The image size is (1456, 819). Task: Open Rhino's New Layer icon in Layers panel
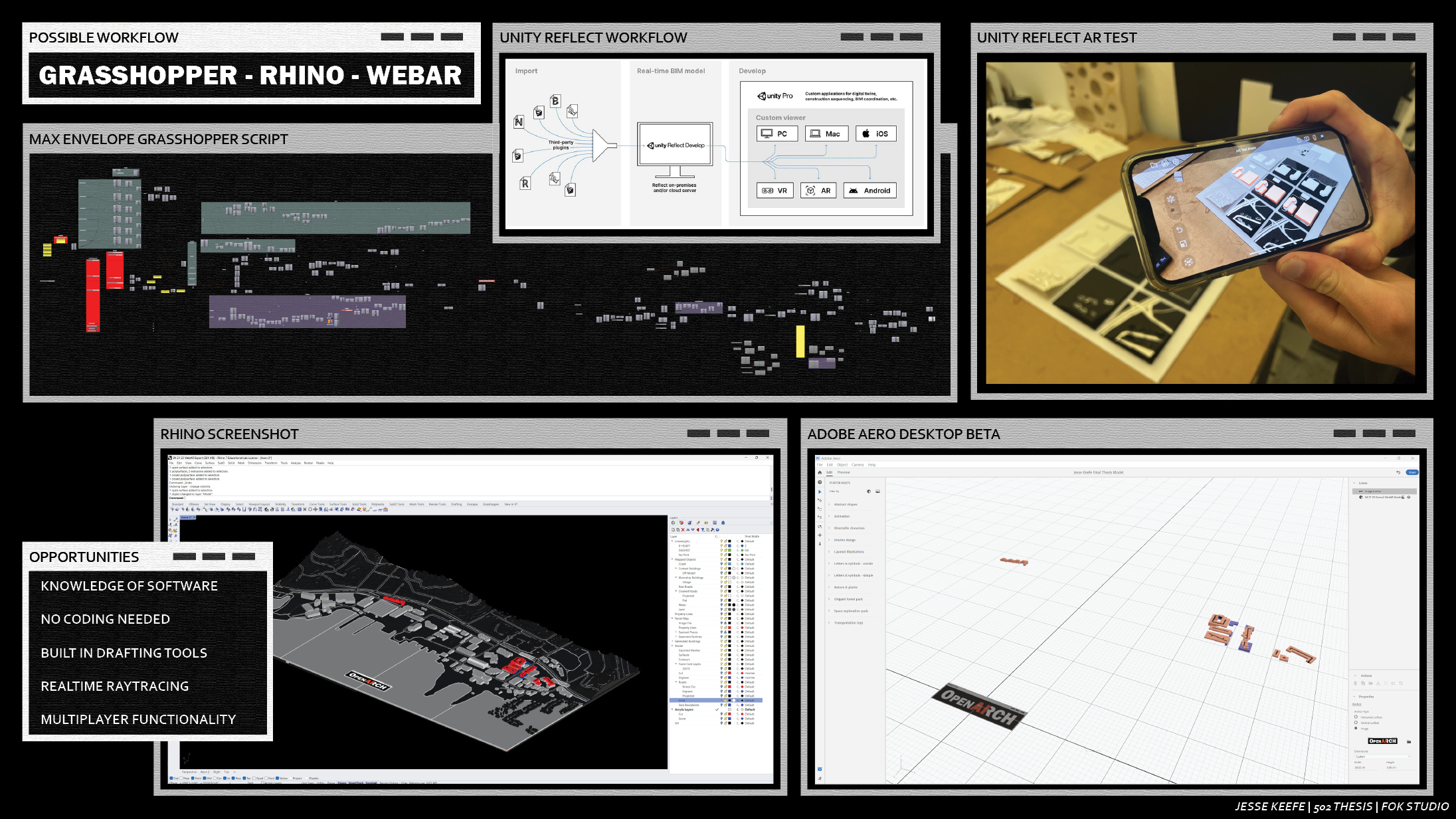(673, 529)
